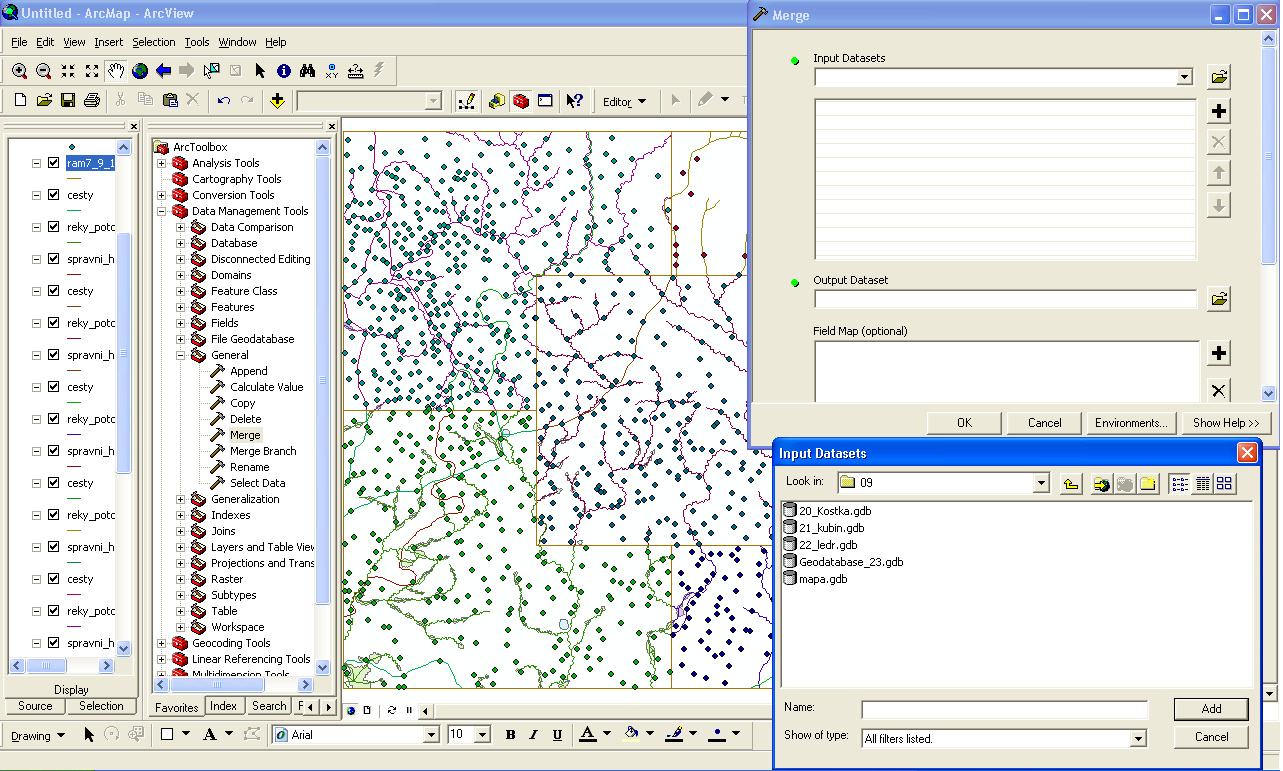Open the Arial font name dropdown
1283x771 pixels.
pos(432,735)
